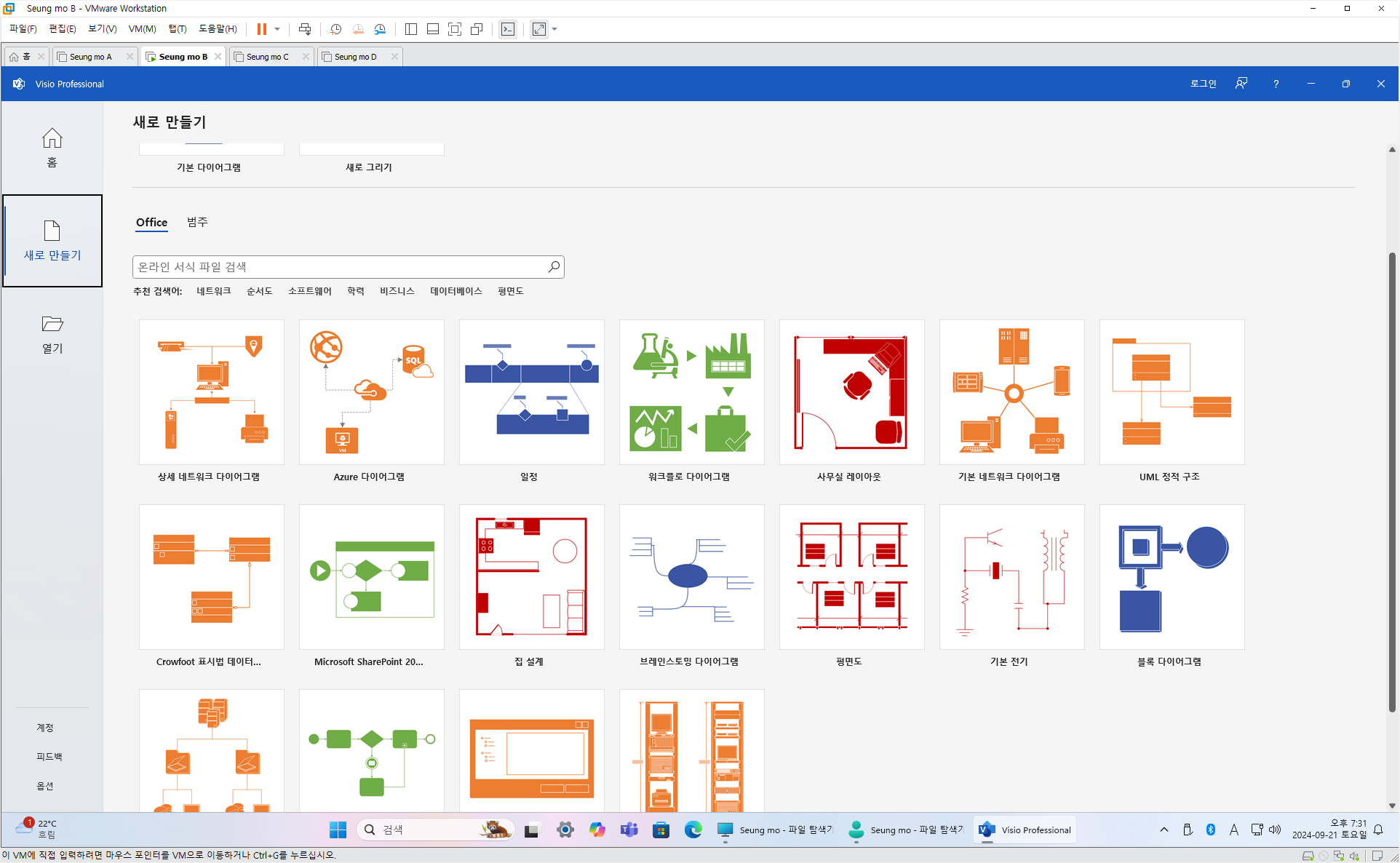Show hidden system tray icons chevron
This screenshot has height=863, width=1400.
coord(1164,830)
